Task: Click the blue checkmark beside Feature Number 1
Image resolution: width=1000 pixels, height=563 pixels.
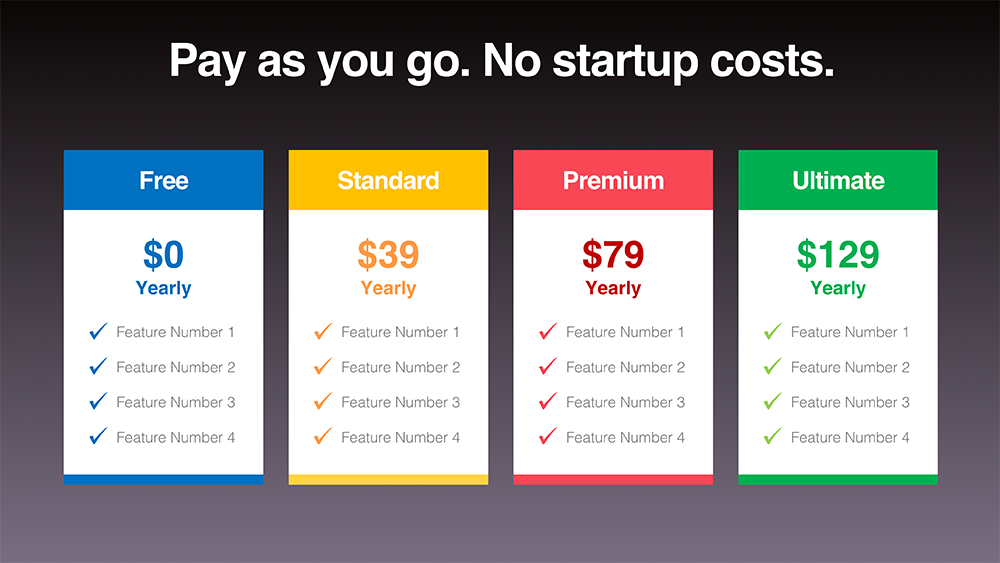Action: [98, 331]
